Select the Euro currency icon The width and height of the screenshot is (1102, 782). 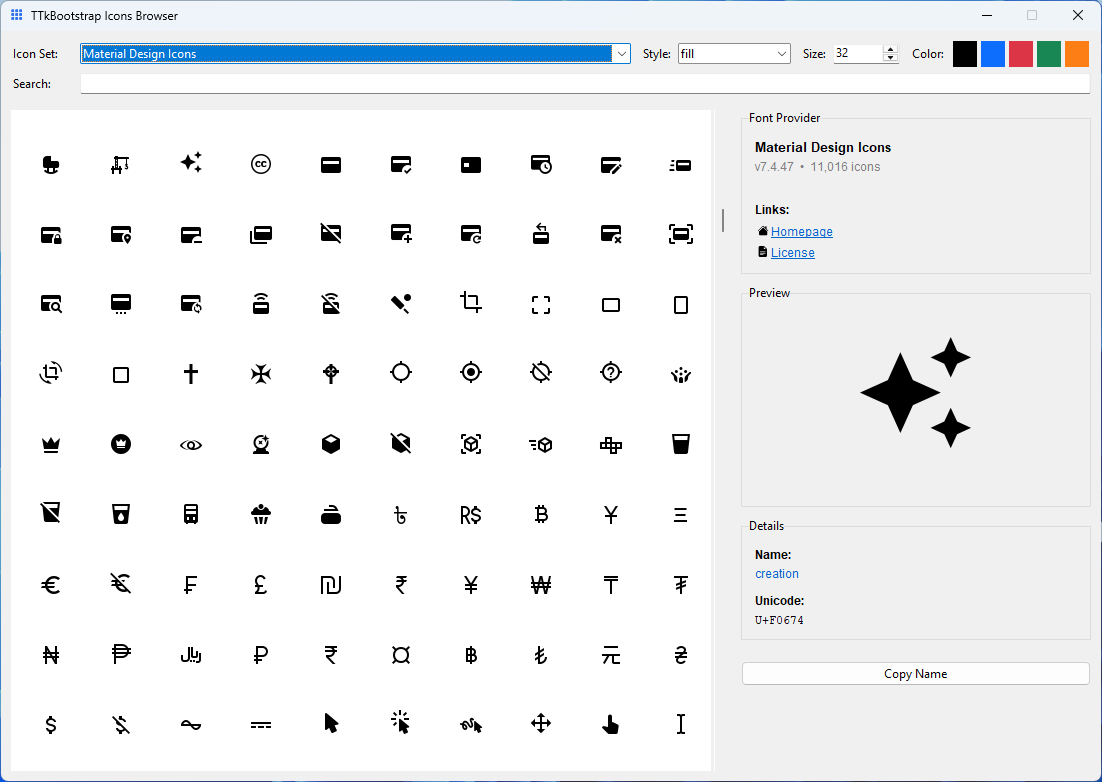50,583
